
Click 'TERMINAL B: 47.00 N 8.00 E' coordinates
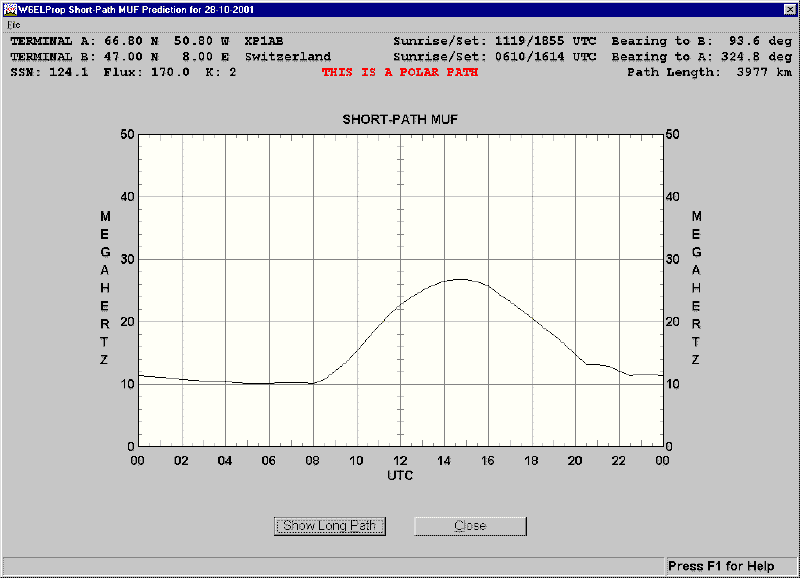coord(120,57)
